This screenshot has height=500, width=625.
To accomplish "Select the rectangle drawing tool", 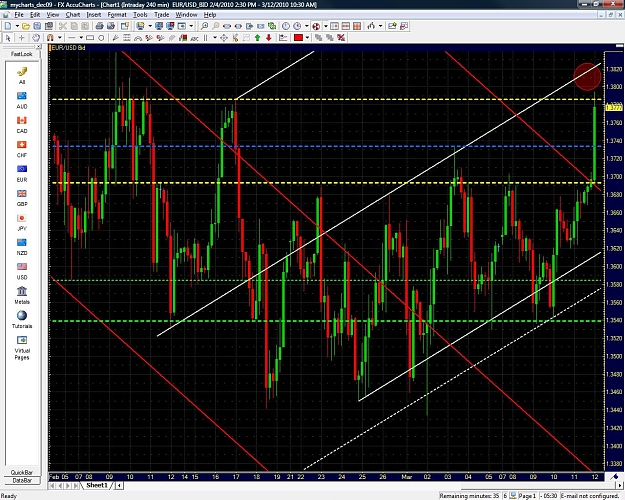I will click(x=90, y=37).
